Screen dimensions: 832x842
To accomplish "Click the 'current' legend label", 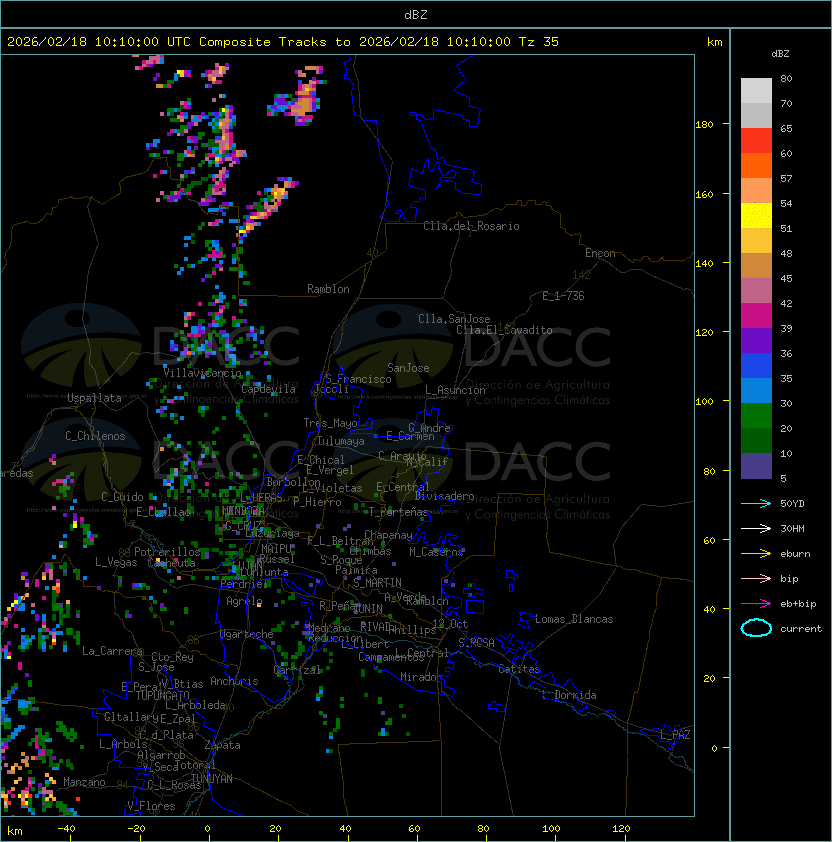I will click(801, 629).
